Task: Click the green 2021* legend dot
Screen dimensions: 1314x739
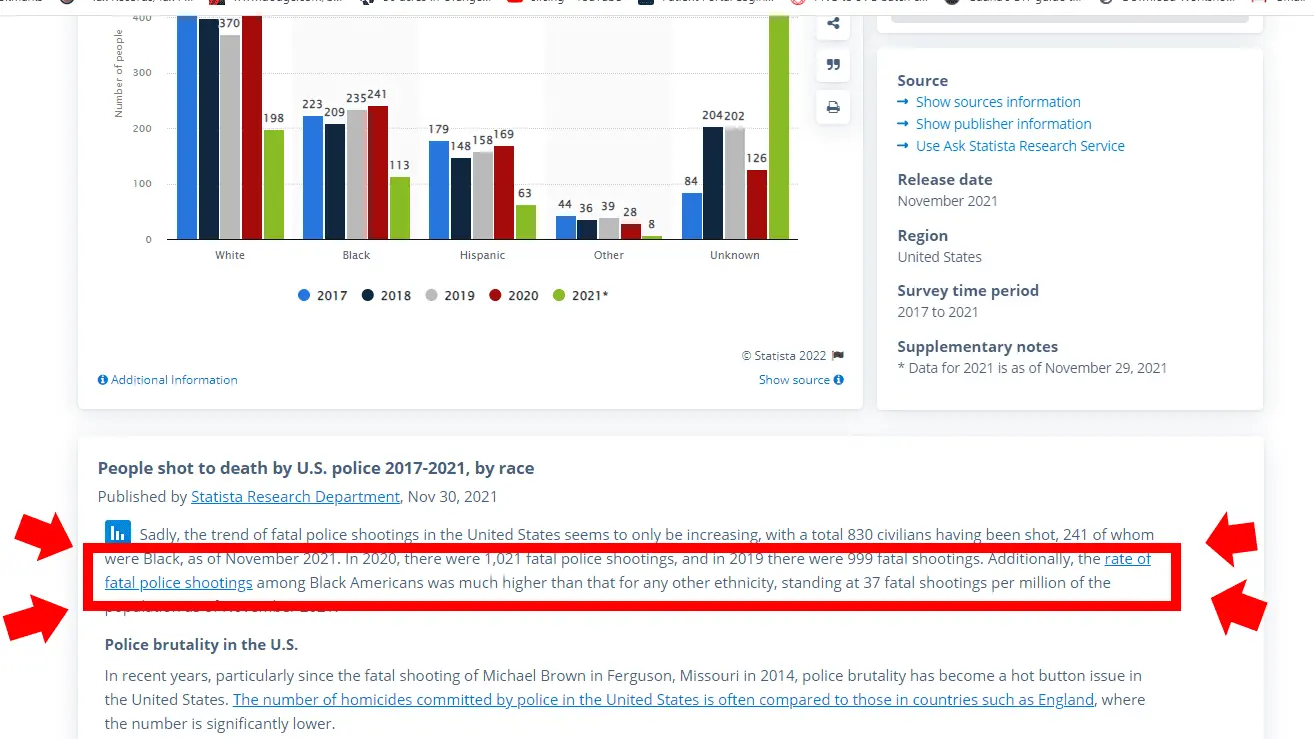Action: click(559, 296)
